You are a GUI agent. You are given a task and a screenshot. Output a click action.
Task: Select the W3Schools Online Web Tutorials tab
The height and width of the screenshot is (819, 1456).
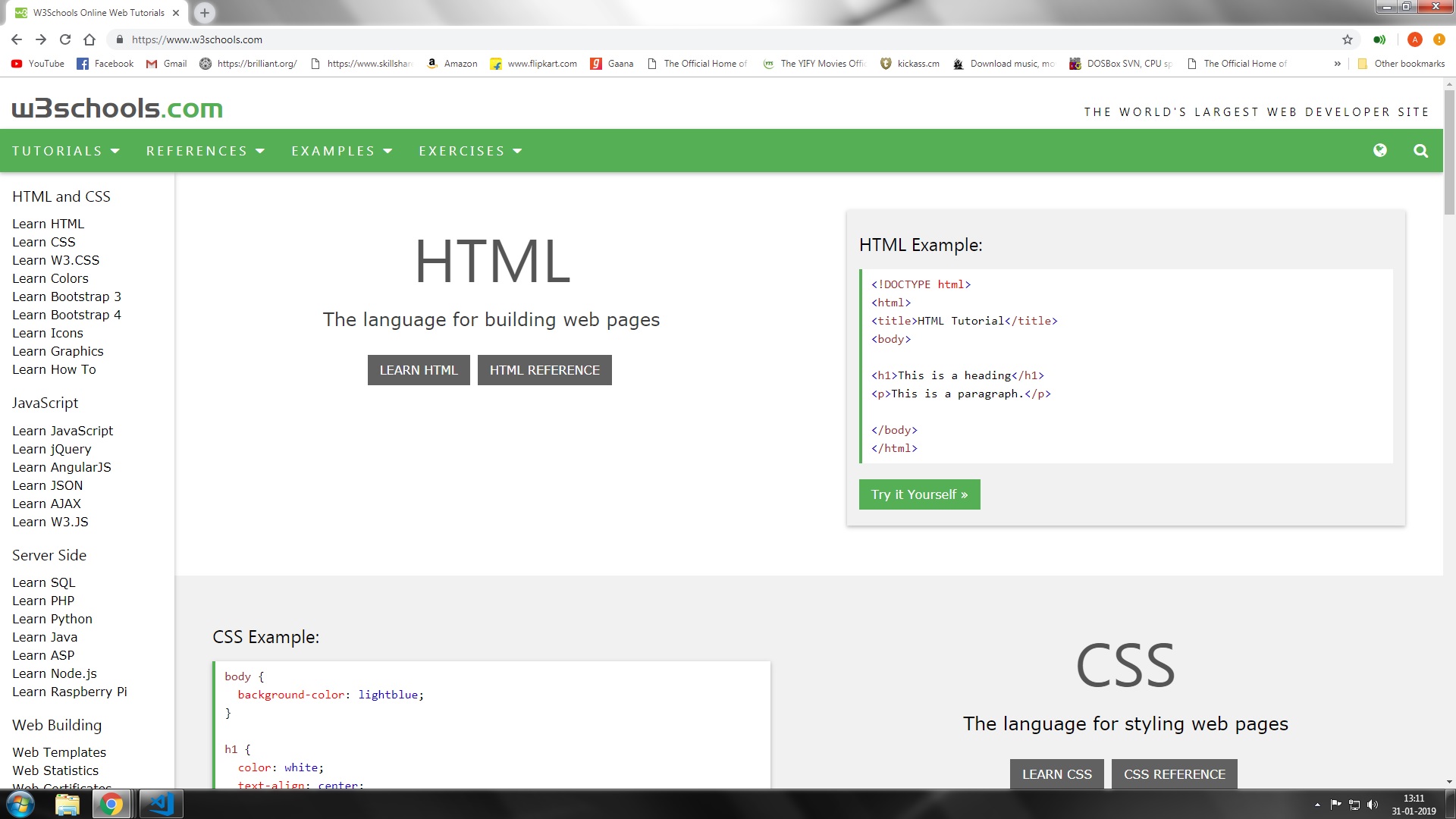(x=97, y=13)
